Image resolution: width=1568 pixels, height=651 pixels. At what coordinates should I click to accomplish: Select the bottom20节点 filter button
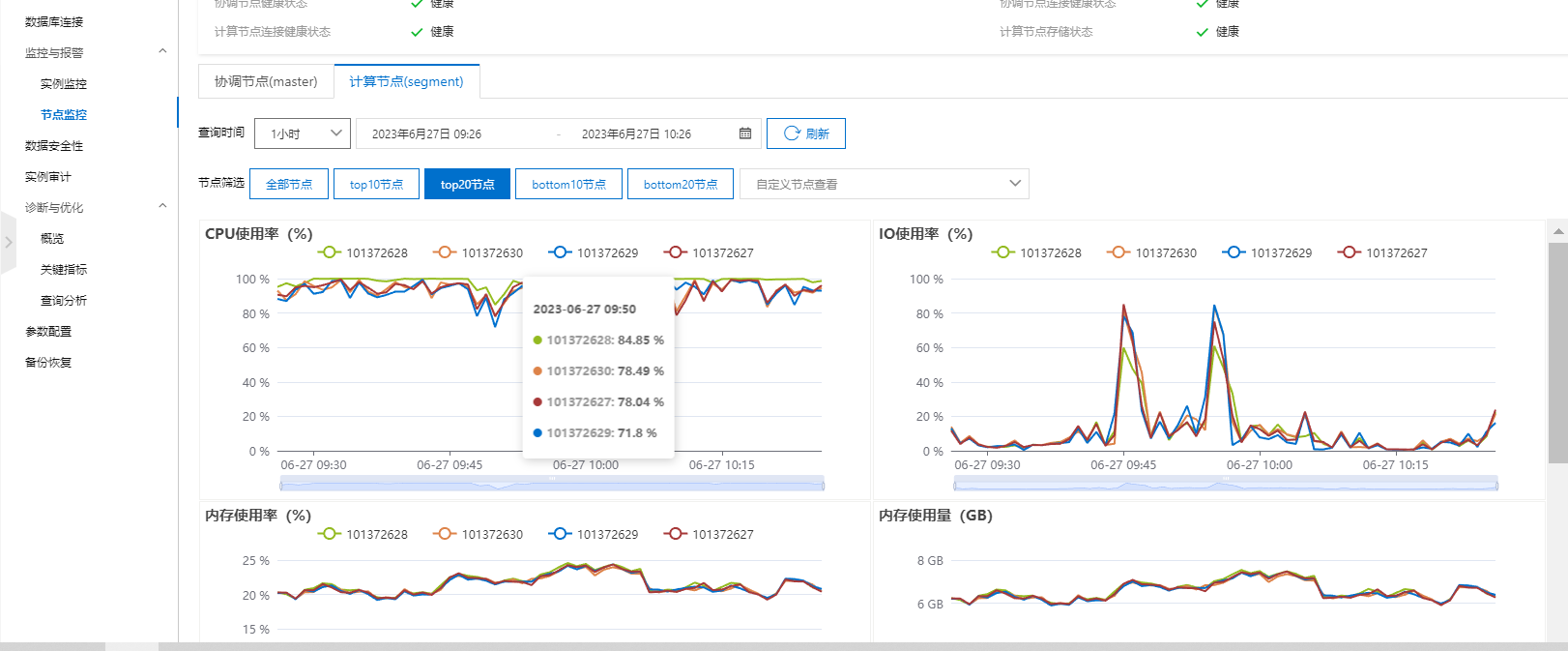[x=680, y=184]
